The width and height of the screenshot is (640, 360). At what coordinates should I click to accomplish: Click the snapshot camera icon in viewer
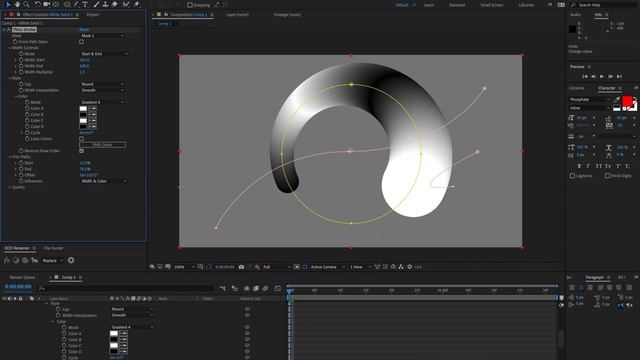click(x=242, y=267)
